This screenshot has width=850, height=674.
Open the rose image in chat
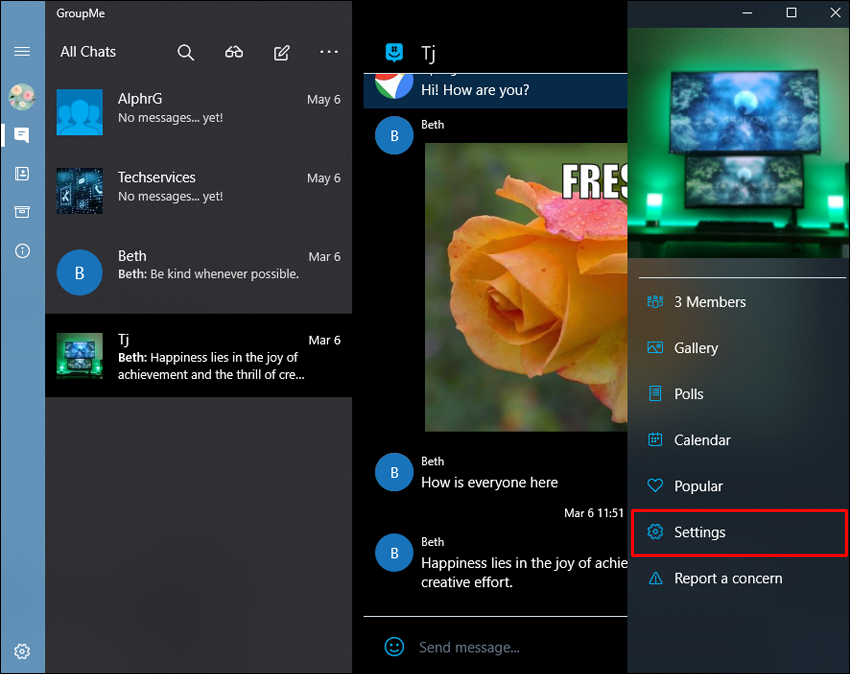point(526,287)
